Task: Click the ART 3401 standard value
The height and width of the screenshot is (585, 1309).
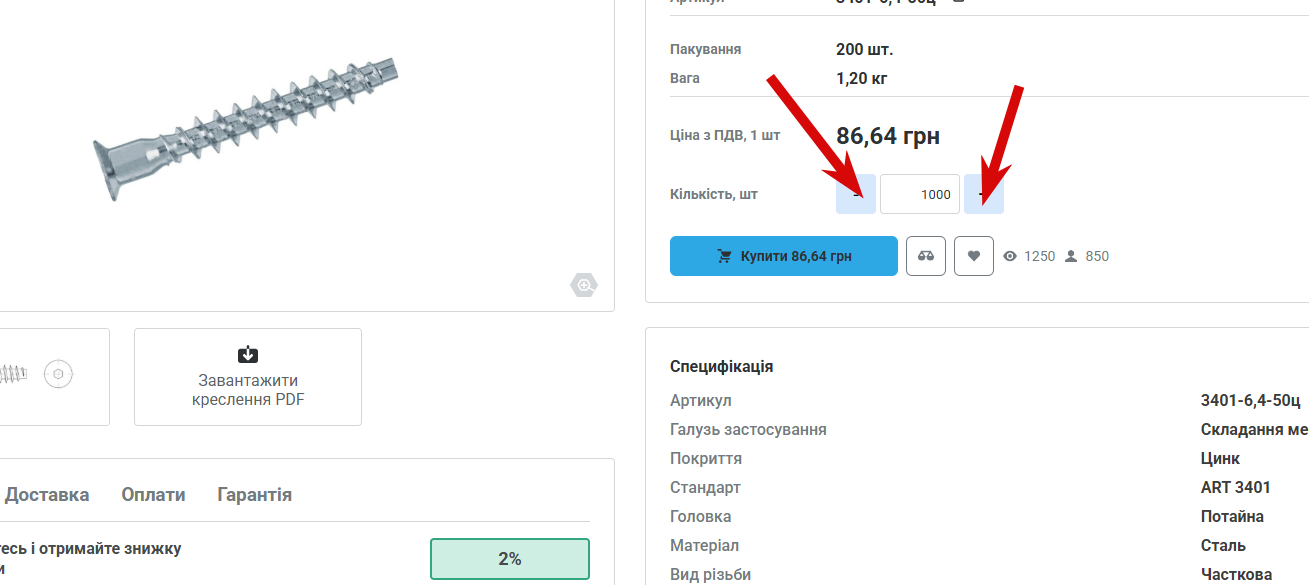Action: coord(1235,487)
